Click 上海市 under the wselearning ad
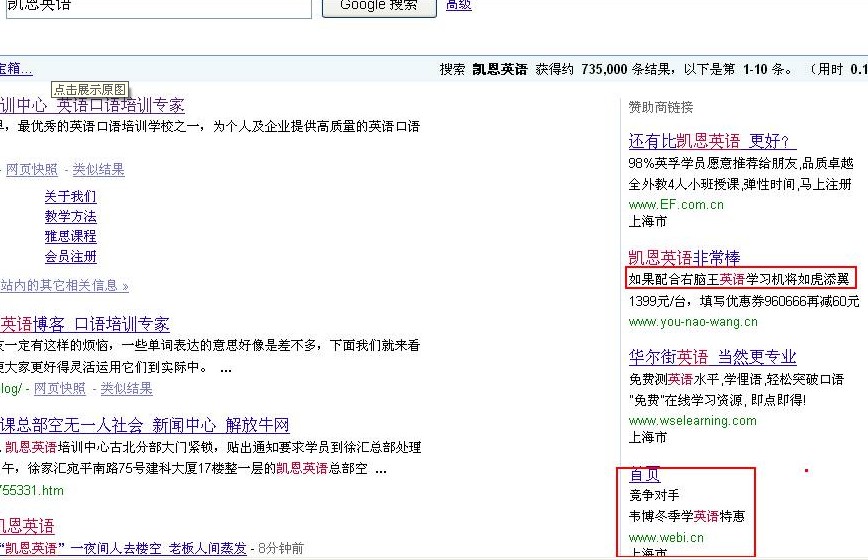This screenshot has width=868, height=560. click(648, 437)
